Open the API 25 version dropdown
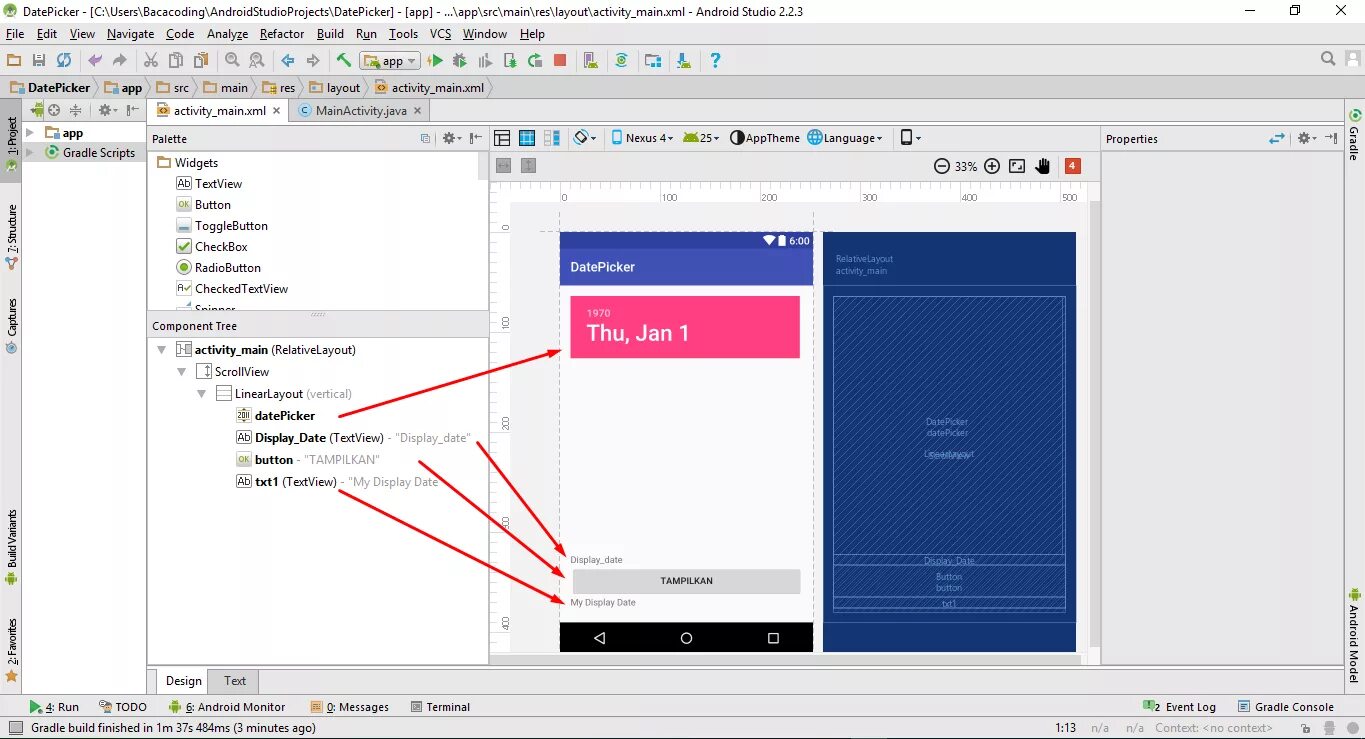This screenshot has width=1365, height=739. tap(701, 138)
